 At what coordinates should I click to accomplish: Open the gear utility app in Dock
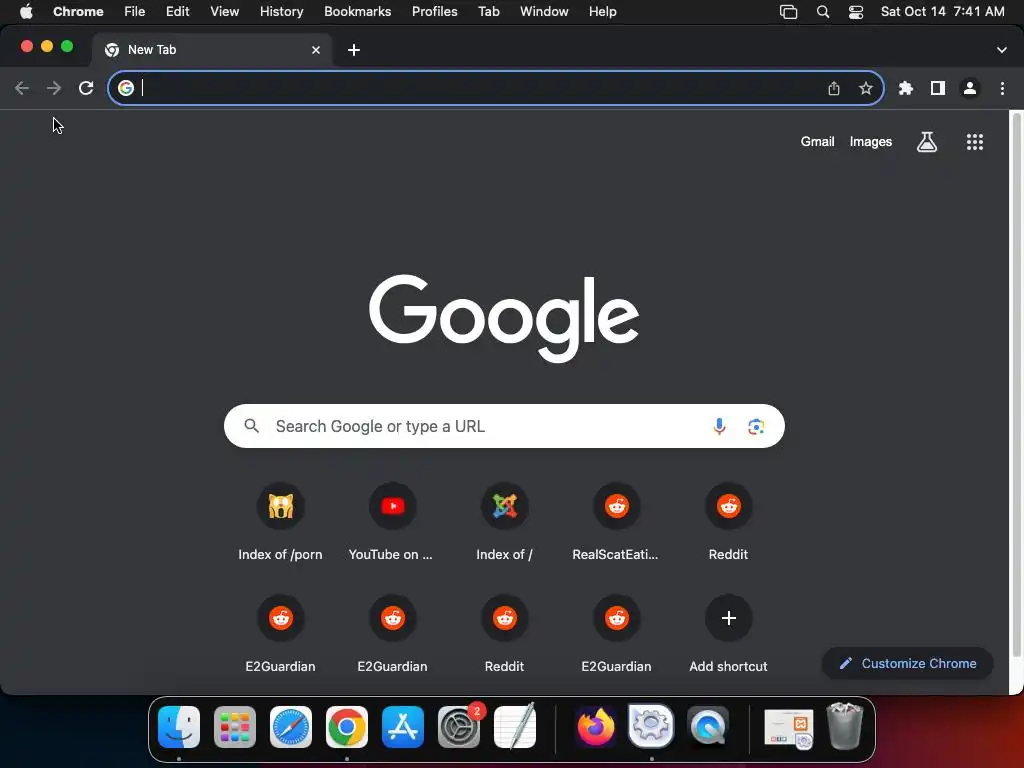coord(651,726)
